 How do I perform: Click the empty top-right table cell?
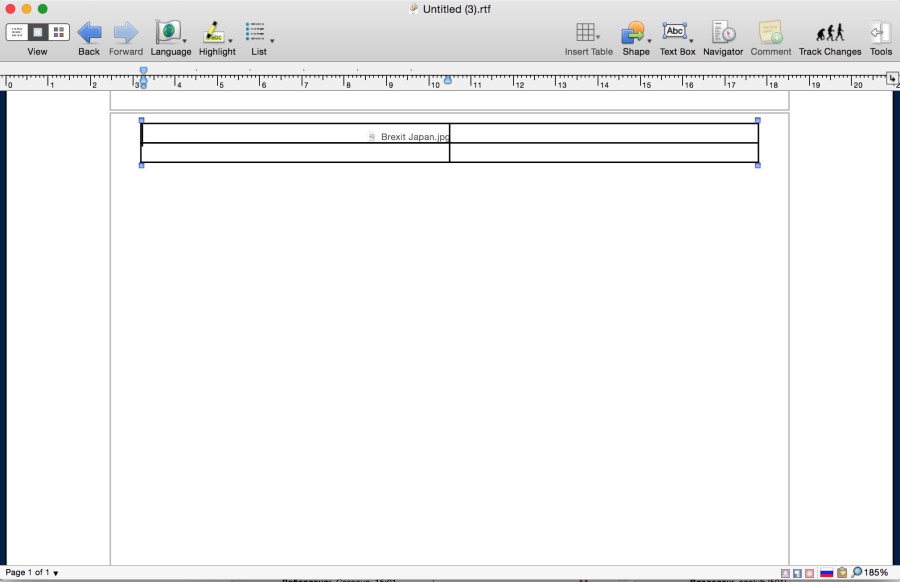pyautogui.click(x=603, y=133)
